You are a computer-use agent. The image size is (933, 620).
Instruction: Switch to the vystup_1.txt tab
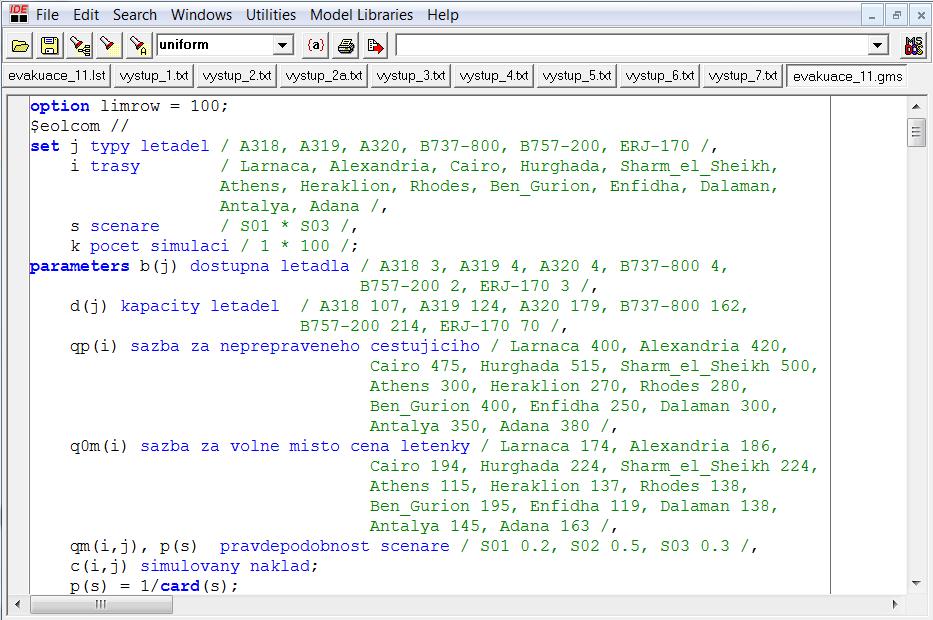pyautogui.click(x=154, y=76)
